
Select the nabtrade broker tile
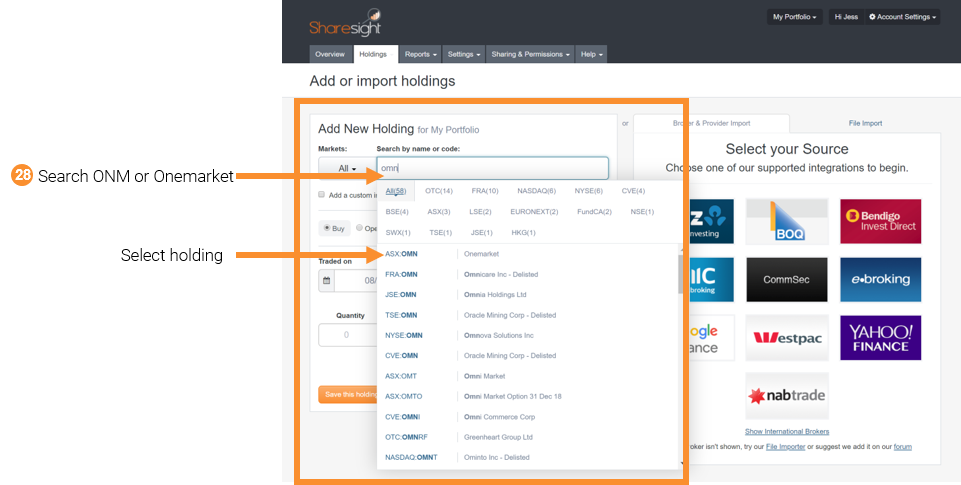click(787, 395)
